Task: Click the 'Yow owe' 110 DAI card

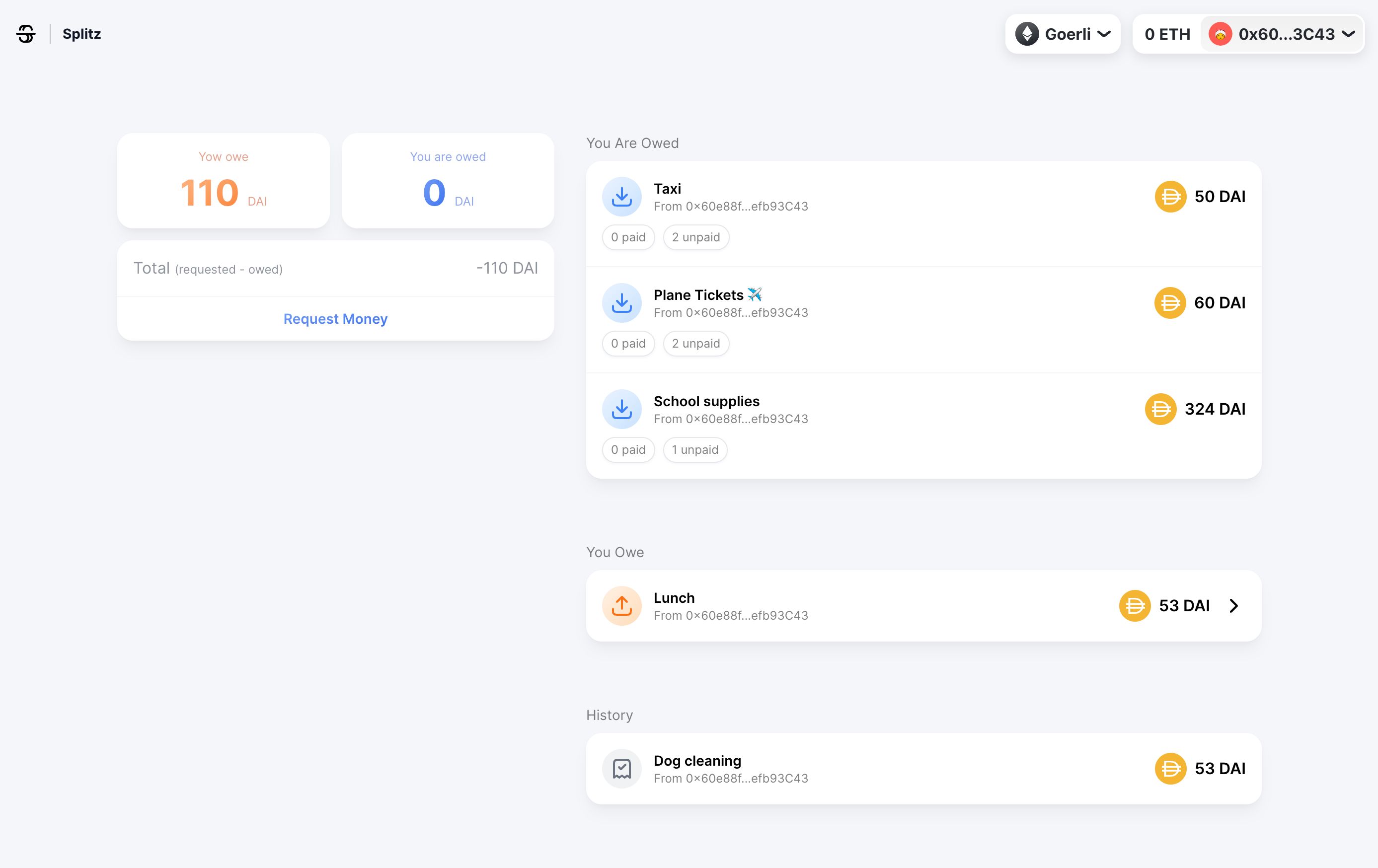Action: 223,181
